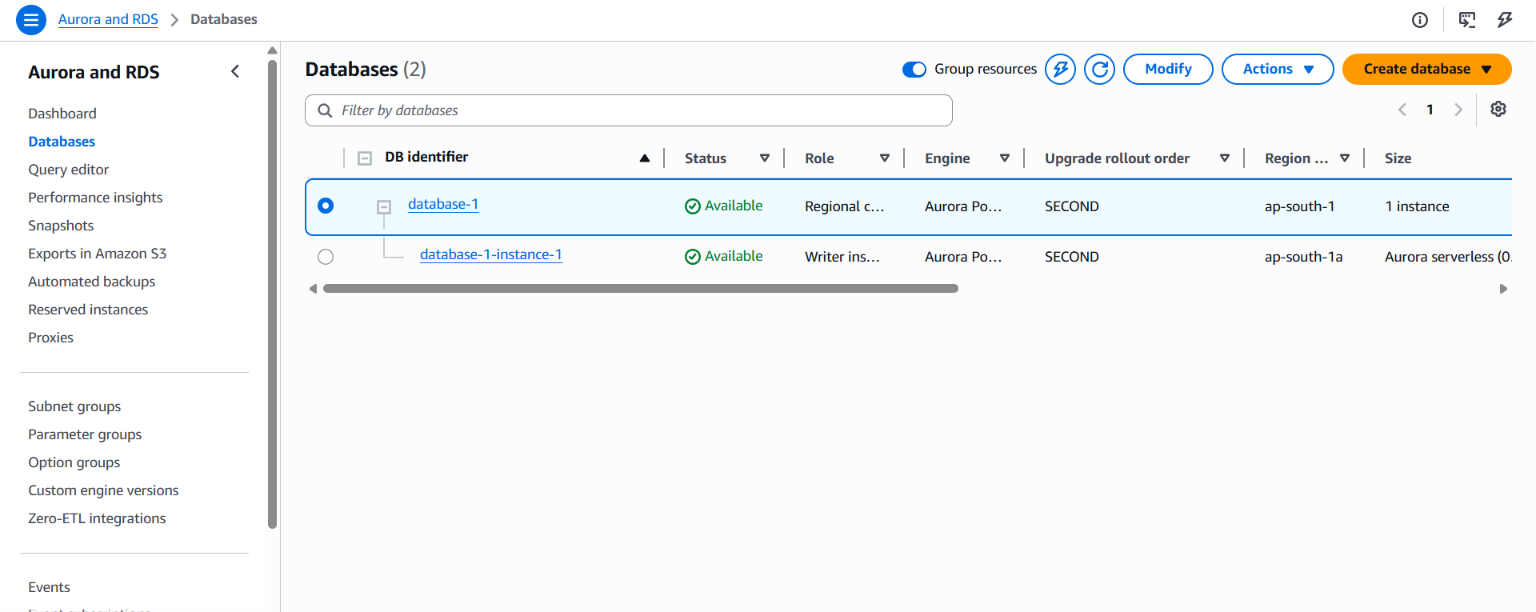1536x612 pixels.
Task: Click the Available status of database-1
Action: point(724,206)
